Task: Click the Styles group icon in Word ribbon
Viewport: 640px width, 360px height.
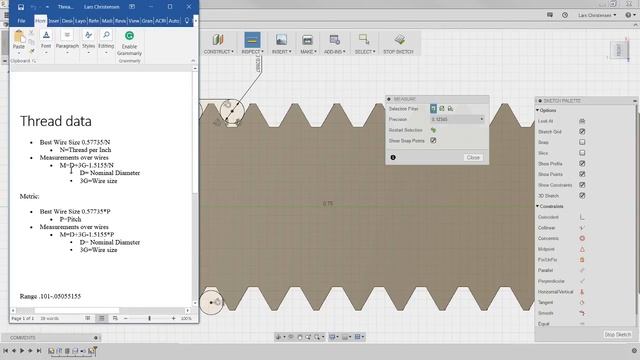Action: [89, 35]
